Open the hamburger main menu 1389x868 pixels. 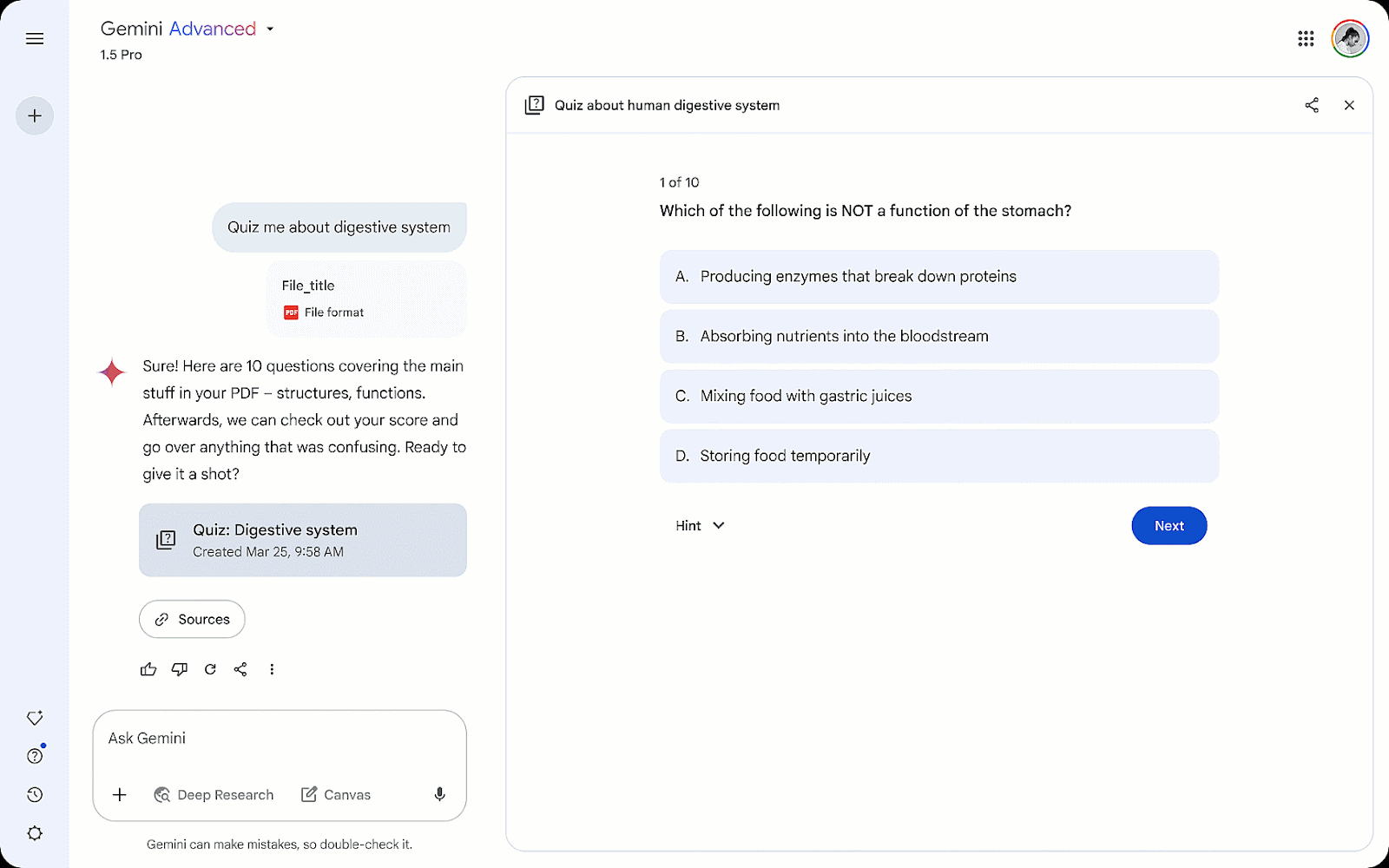[35, 38]
